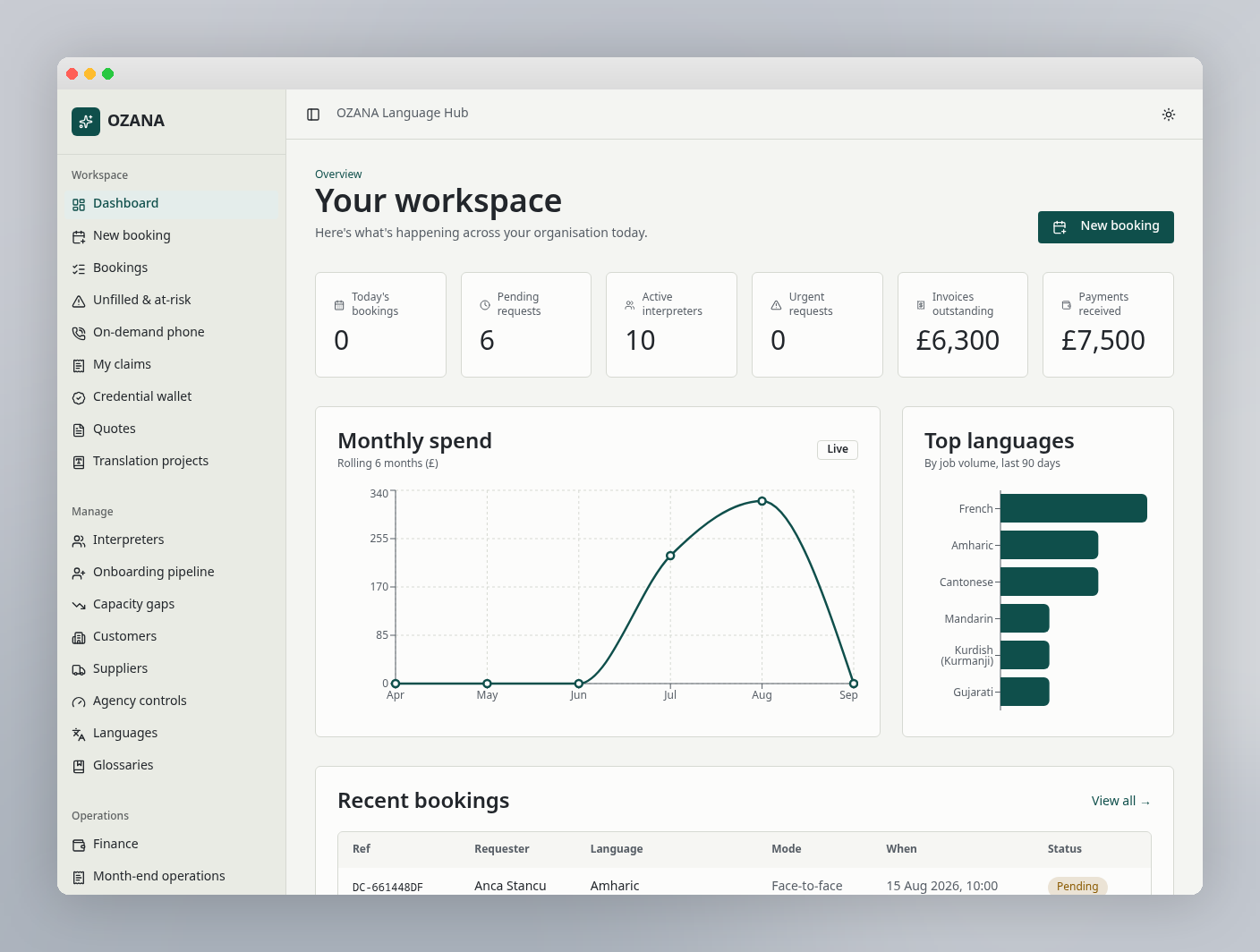Click the Language column header
This screenshot has width=1260, height=952.
pyautogui.click(x=617, y=849)
